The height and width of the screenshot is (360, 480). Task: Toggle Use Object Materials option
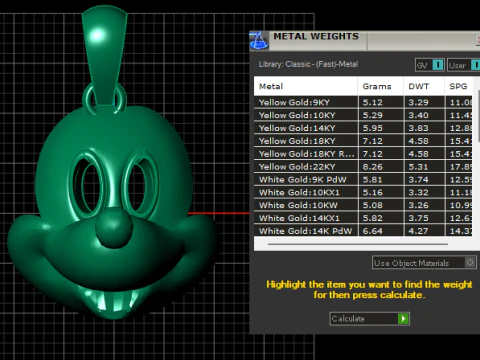(424, 263)
